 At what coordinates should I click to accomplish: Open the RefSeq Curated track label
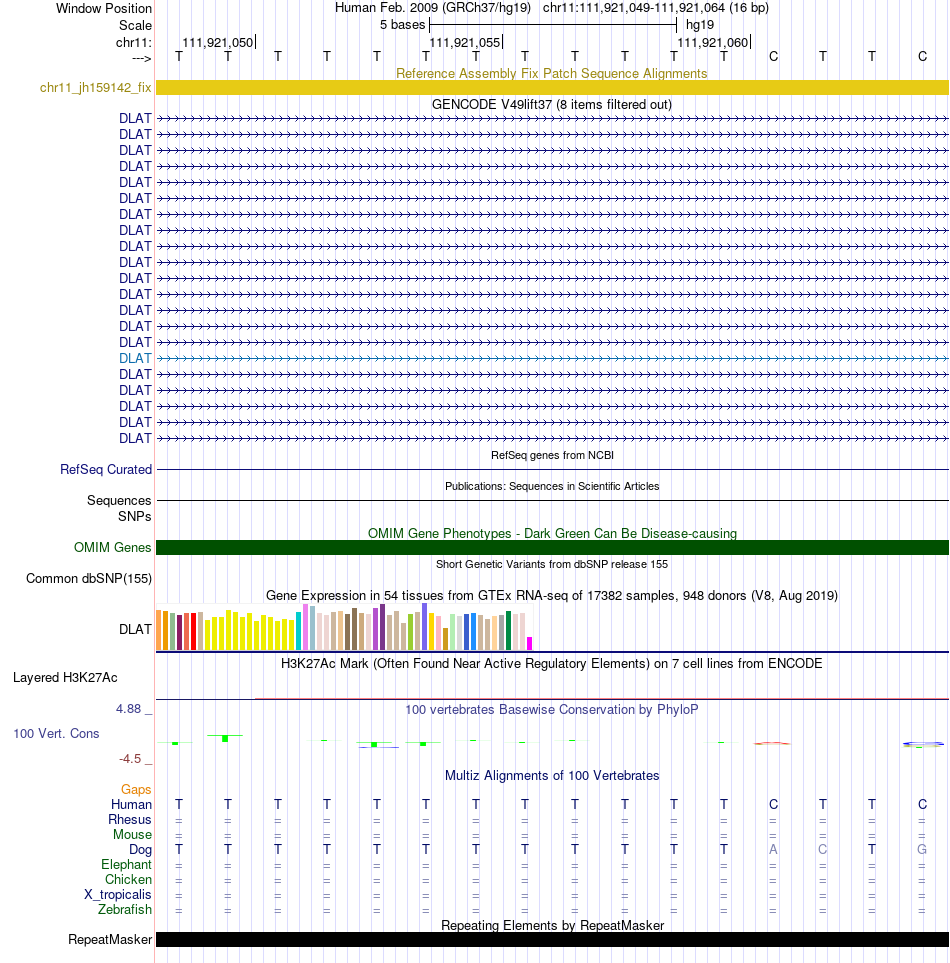pos(106,469)
